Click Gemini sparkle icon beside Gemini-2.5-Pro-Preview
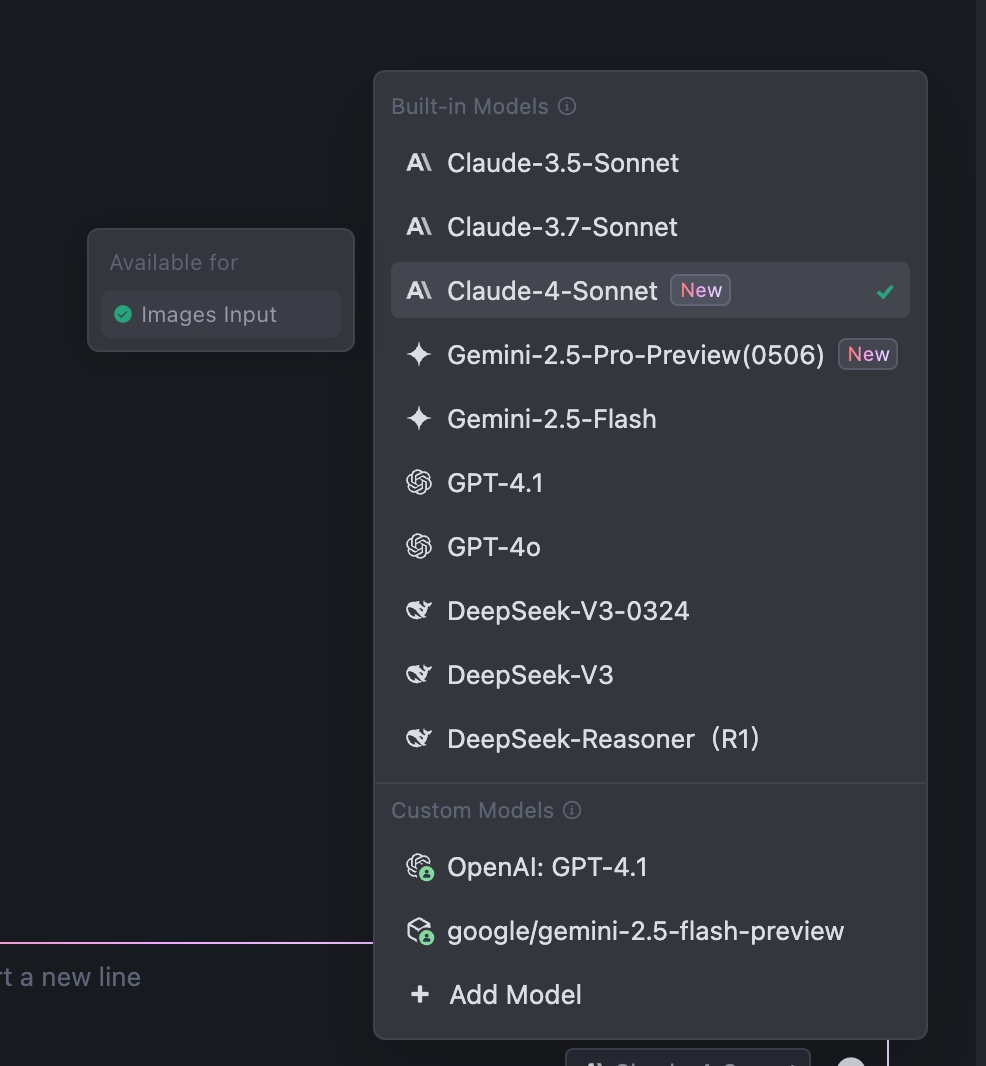This screenshot has width=986, height=1066. 419,354
